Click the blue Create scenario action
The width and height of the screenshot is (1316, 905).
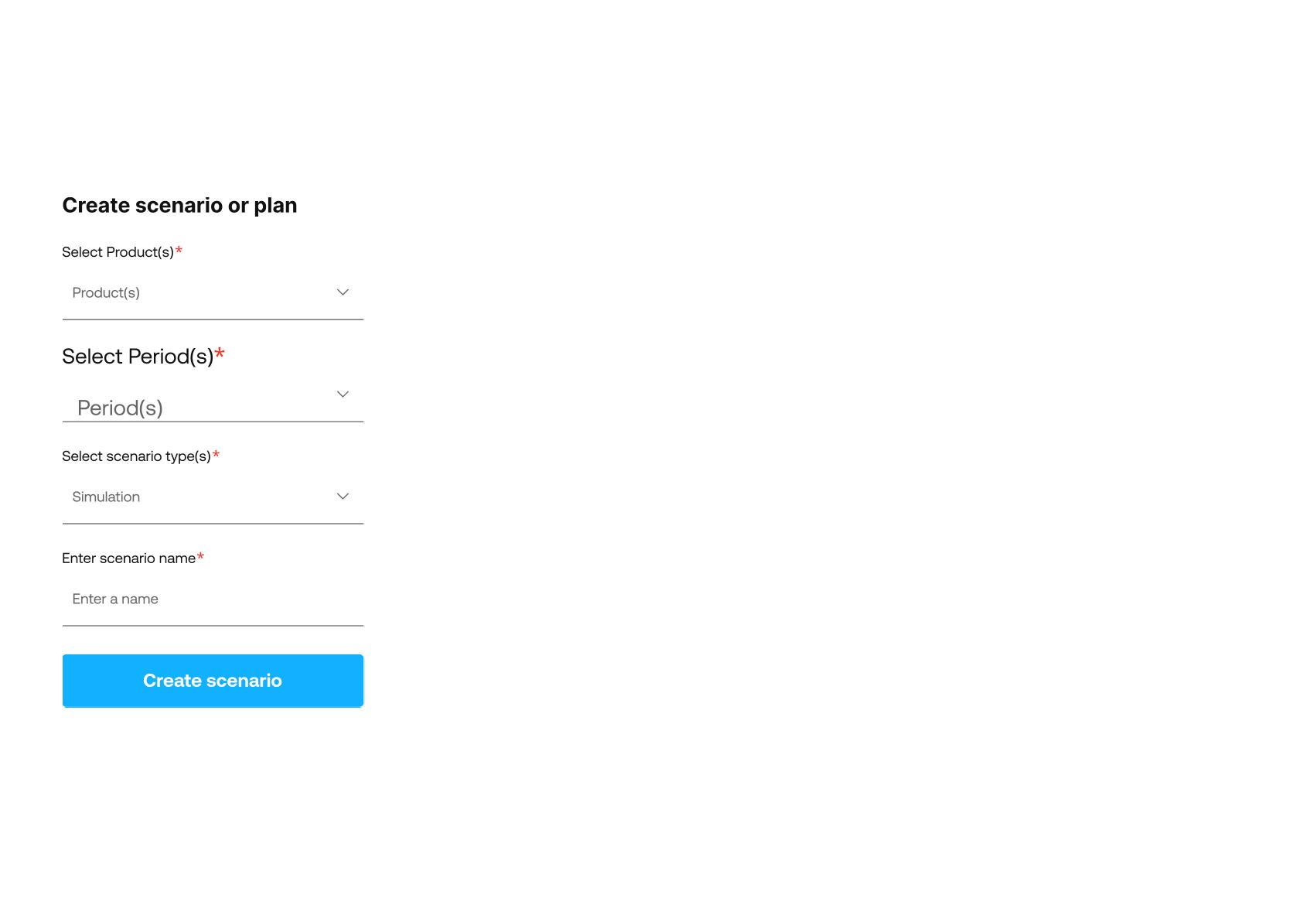click(213, 681)
